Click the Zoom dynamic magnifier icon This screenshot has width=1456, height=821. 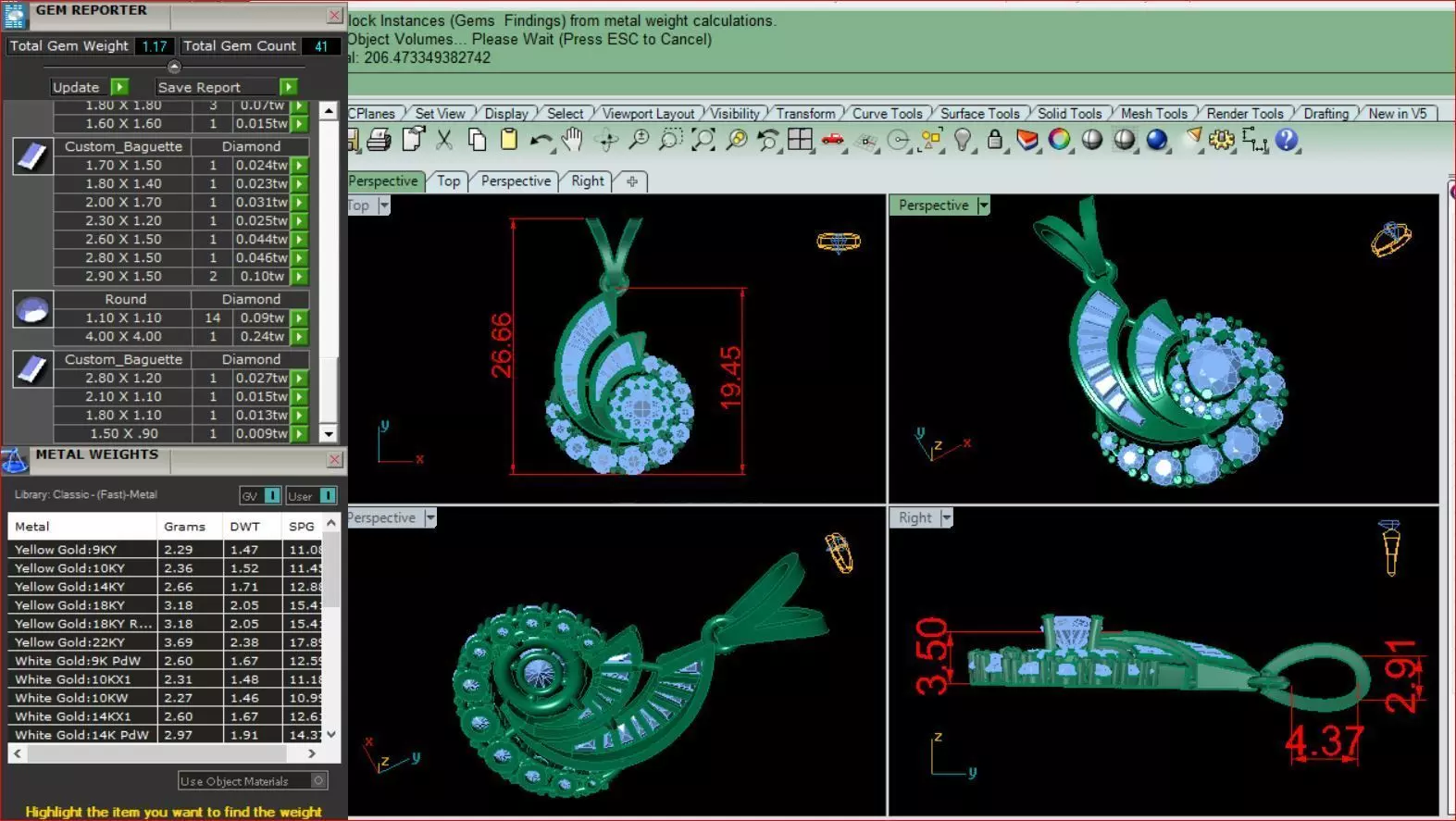click(x=639, y=140)
